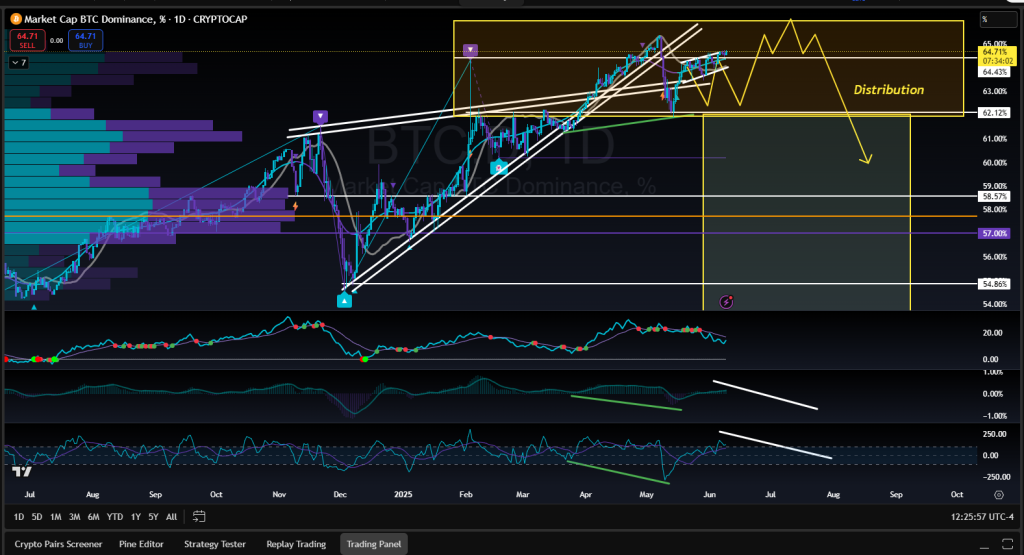Set range to 5D
The height and width of the screenshot is (555, 1024).
[x=37, y=516]
